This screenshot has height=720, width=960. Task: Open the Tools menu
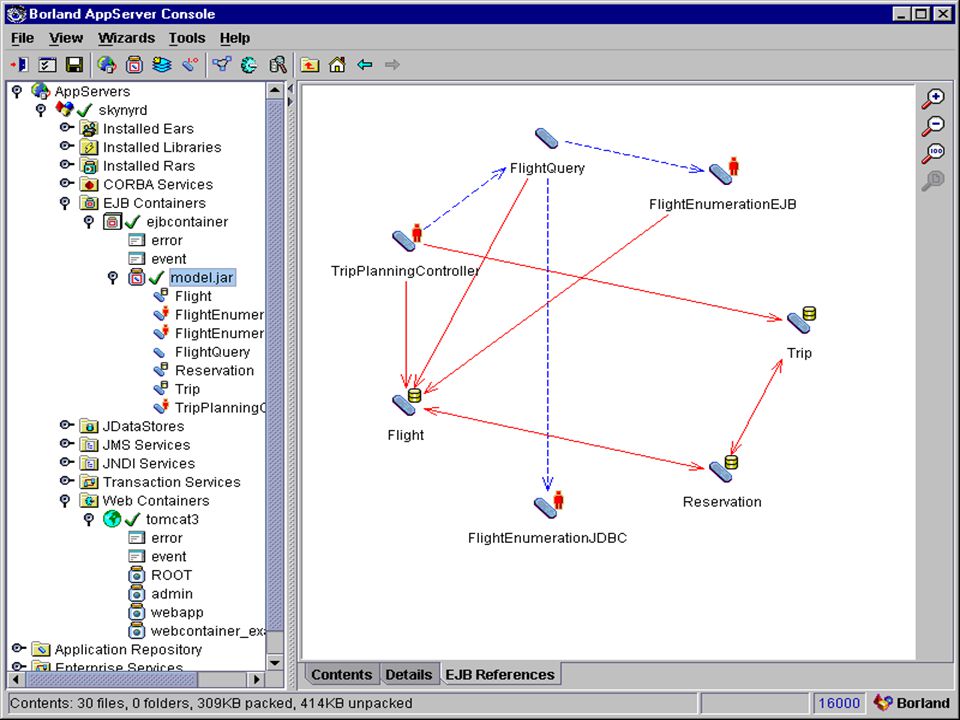pyautogui.click(x=187, y=38)
